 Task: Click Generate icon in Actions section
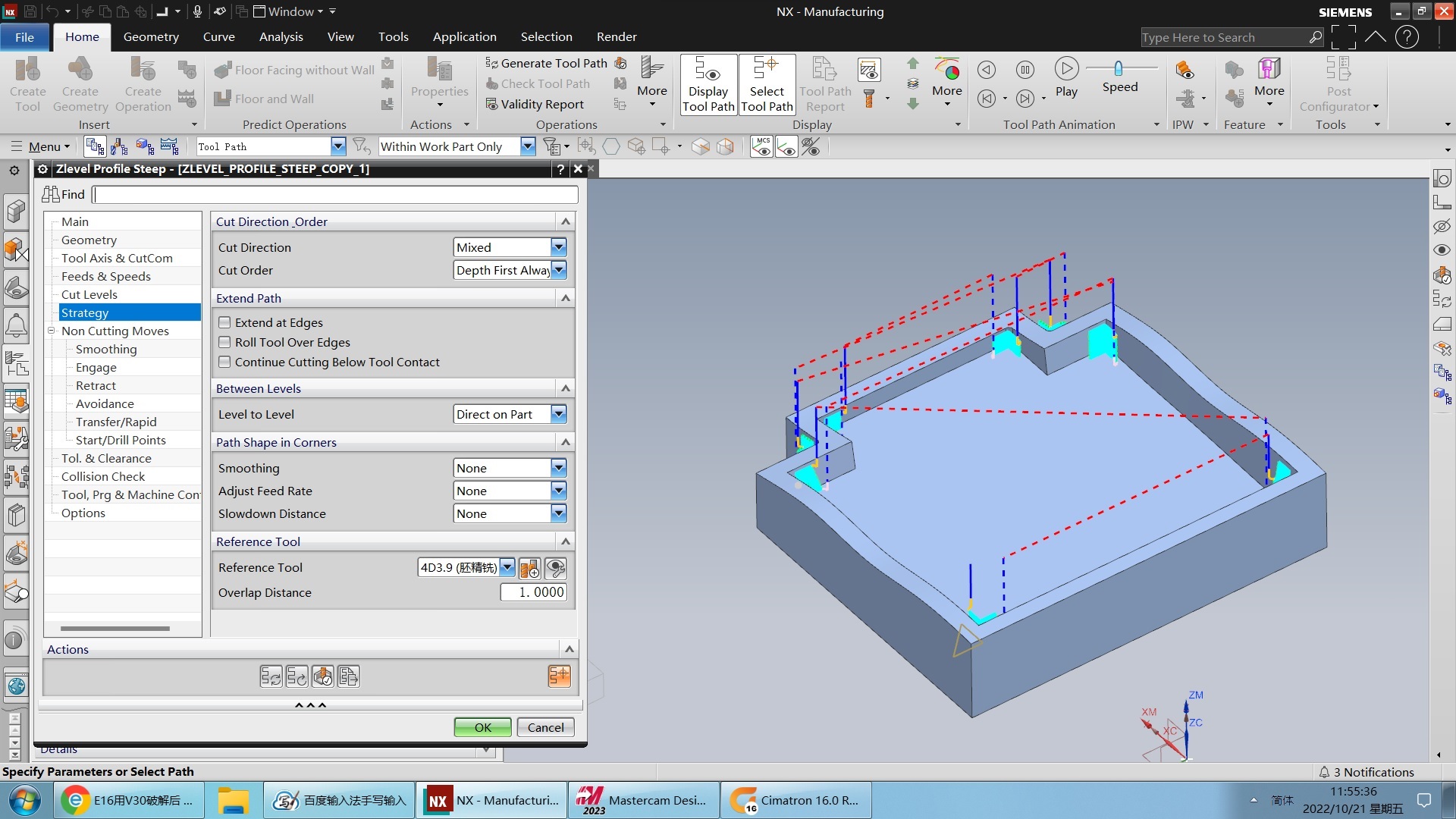[x=271, y=676]
